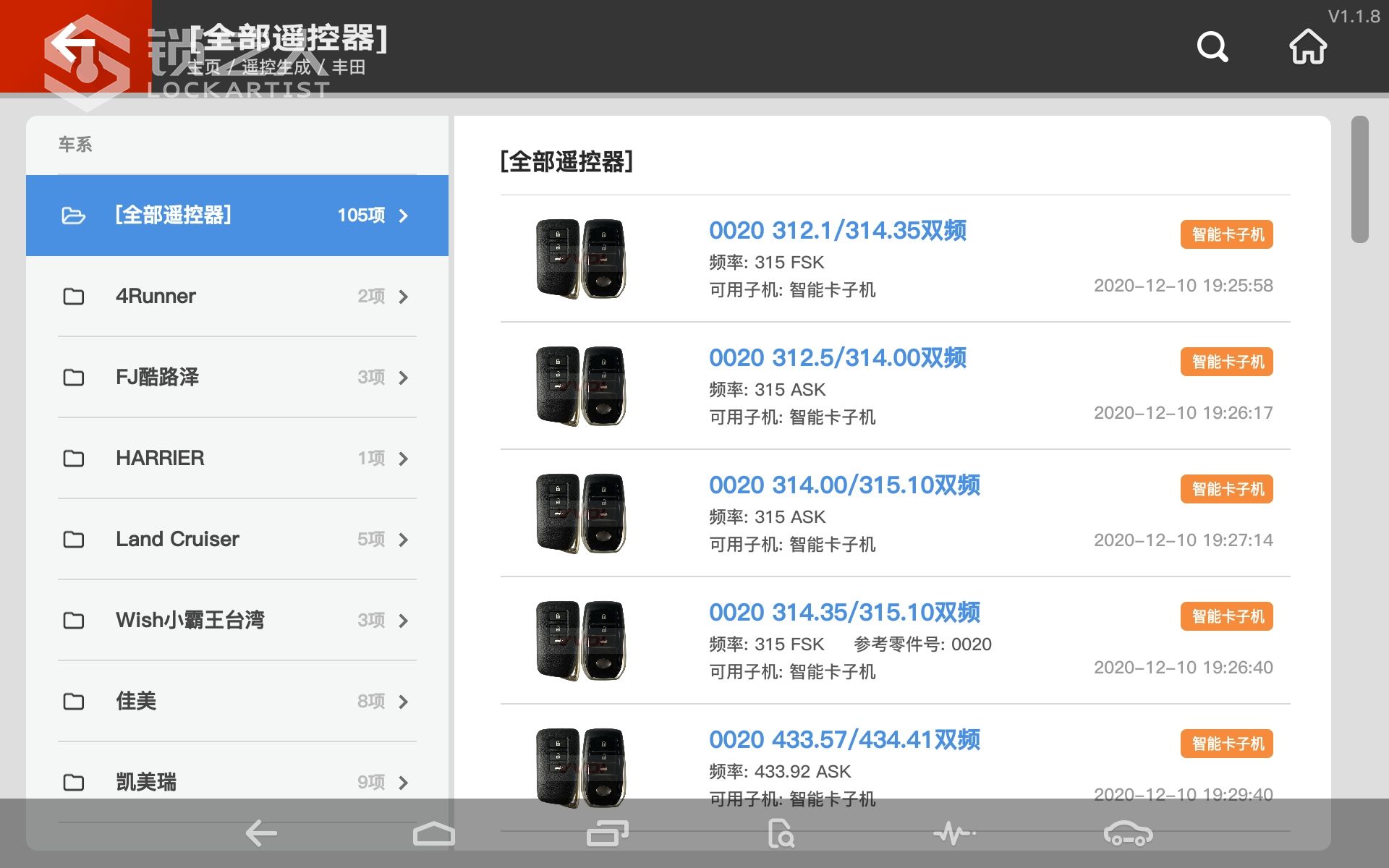Click timestamp 2020-12-10 19:27:14
The width and height of the screenshot is (1389, 868).
[1184, 540]
